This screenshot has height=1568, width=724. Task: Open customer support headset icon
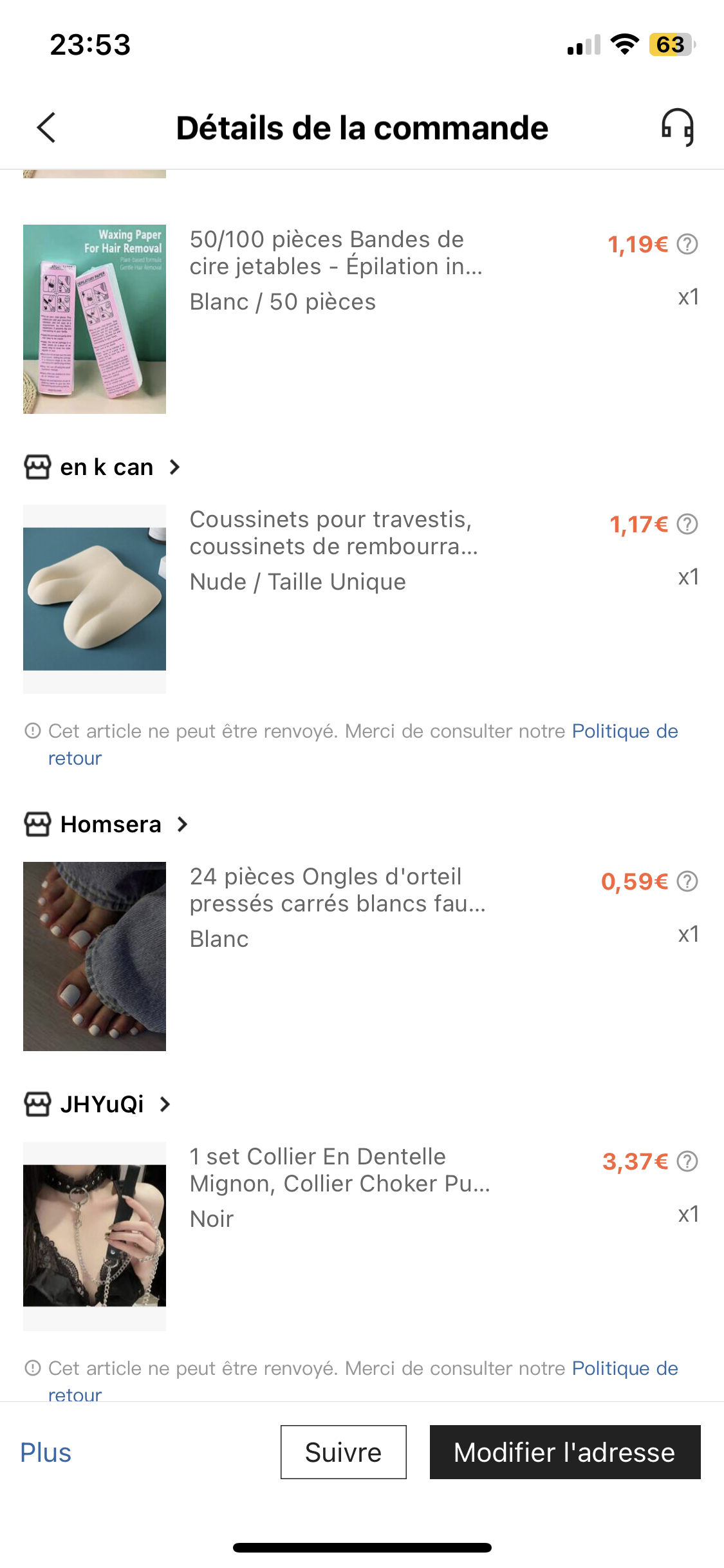tap(677, 127)
